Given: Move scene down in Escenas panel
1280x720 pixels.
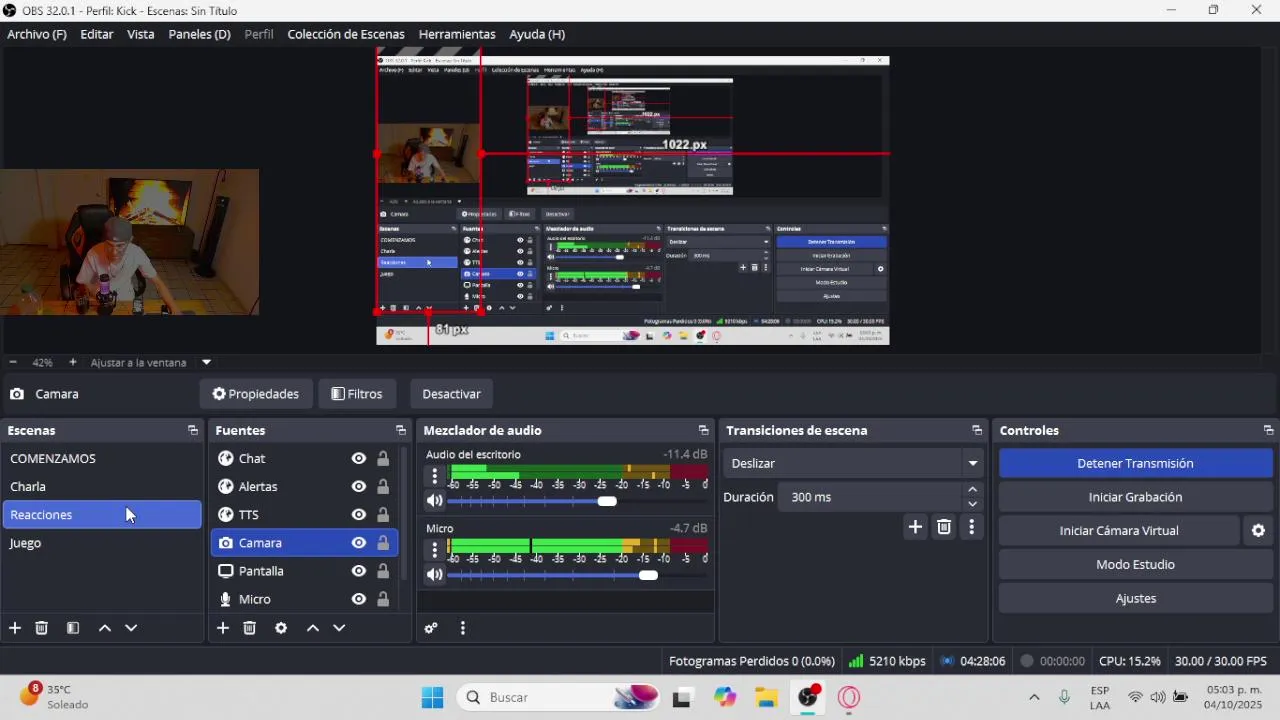Looking at the screenshot, I should [131, 628].
